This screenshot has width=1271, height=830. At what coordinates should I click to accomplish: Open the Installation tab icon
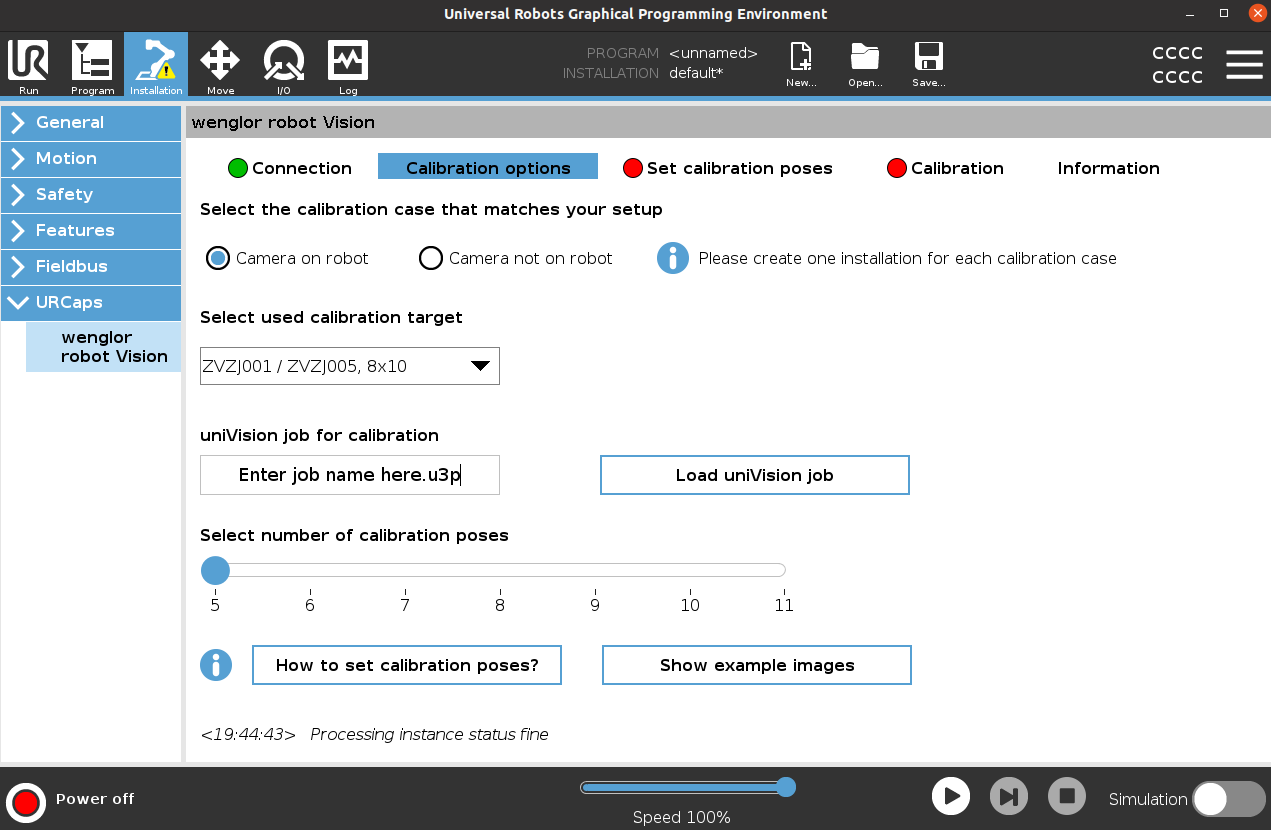point(156,65)
